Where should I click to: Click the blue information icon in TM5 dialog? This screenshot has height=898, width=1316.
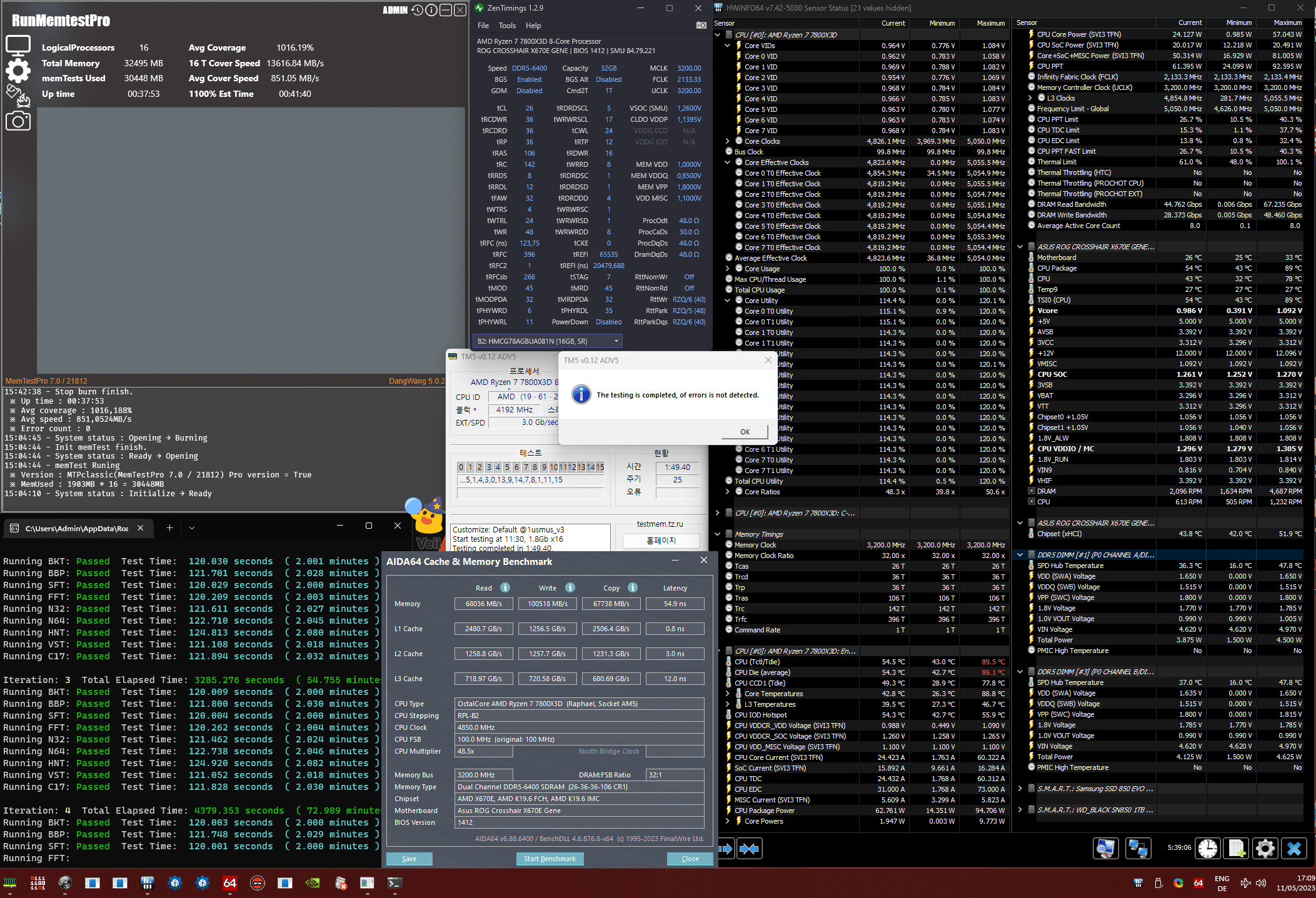581,394
